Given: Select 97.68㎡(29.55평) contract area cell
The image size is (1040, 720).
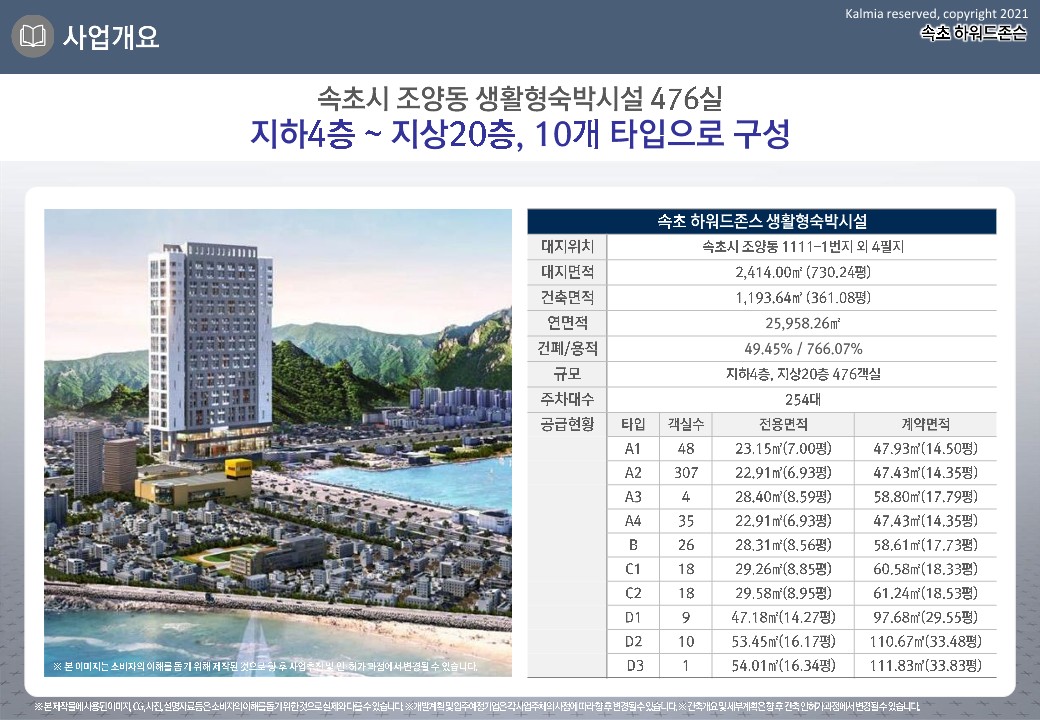Looking at the screenshot, I should [925, 617].
